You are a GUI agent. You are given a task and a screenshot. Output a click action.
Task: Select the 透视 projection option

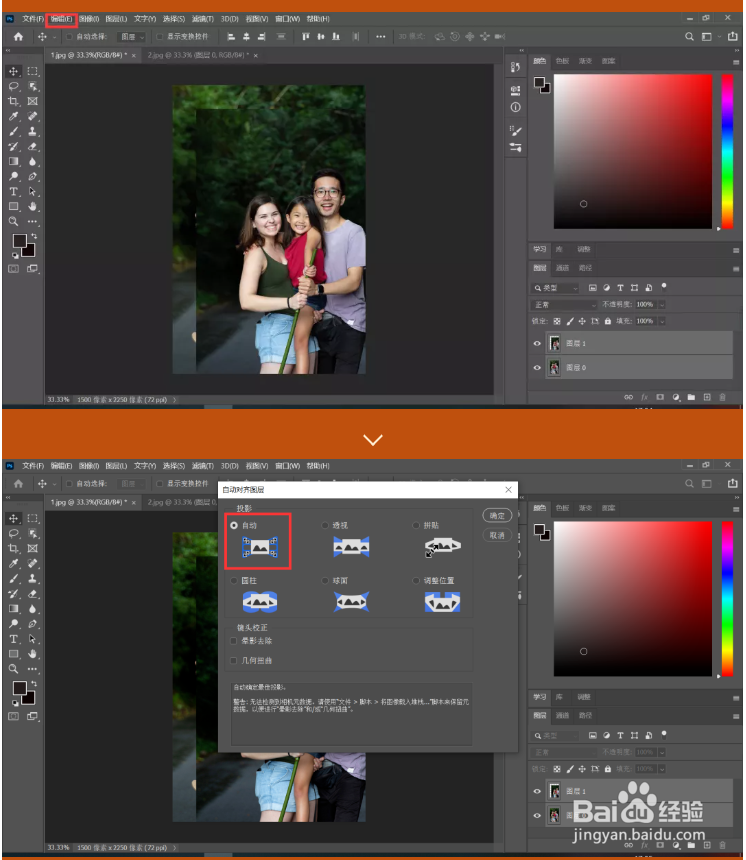325,525
